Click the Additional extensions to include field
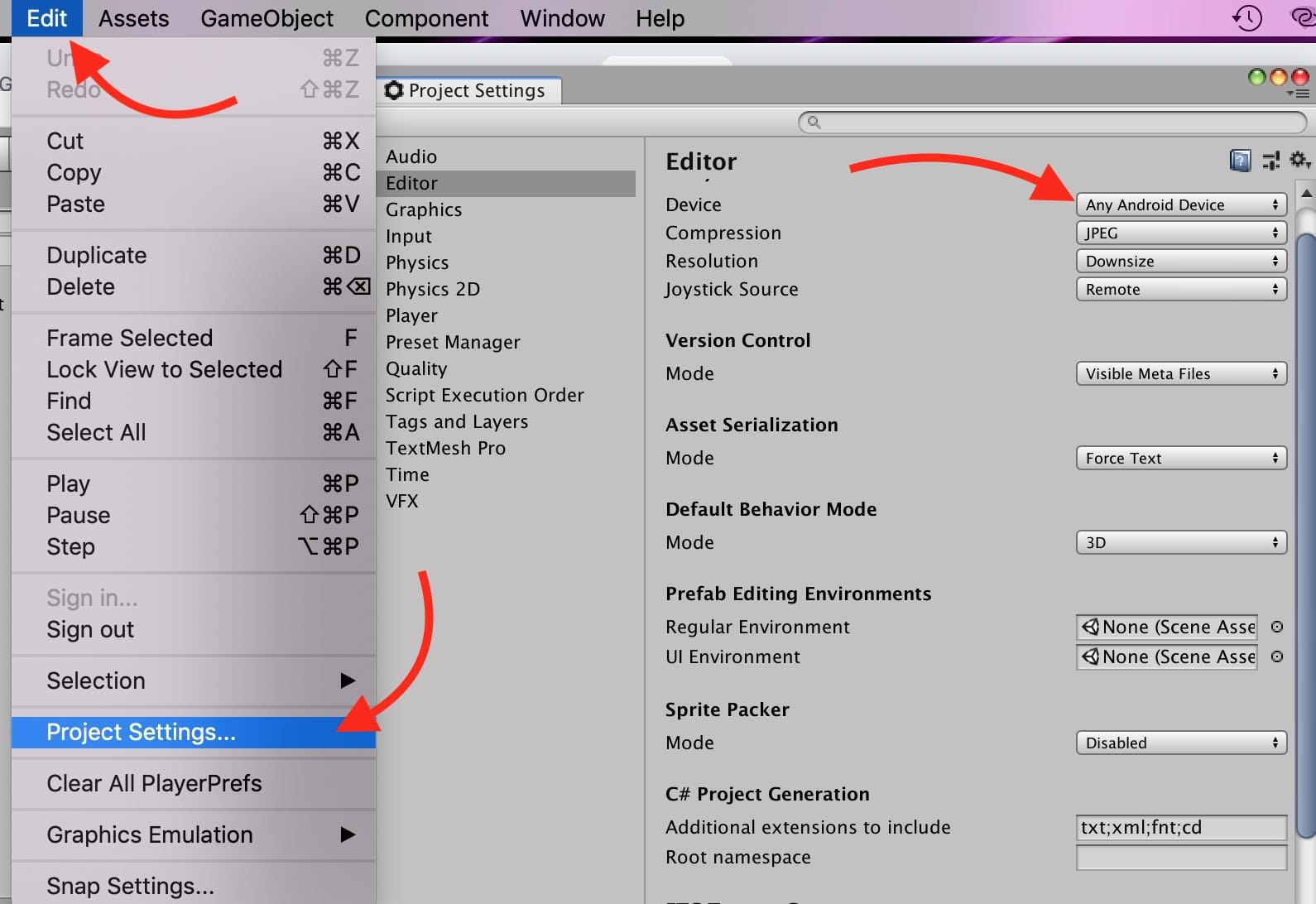This screenshot has width=1316, height=904. pyautogui.click(x=1180, y=827)
